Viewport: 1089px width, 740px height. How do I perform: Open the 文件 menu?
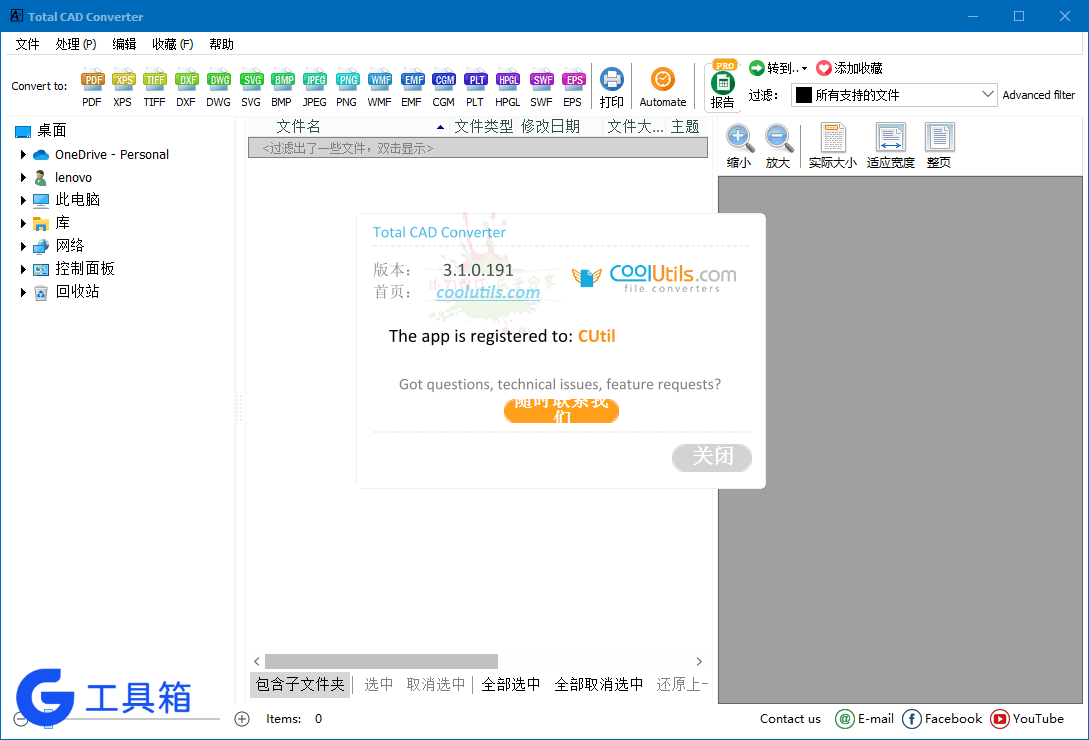point(28,44)
